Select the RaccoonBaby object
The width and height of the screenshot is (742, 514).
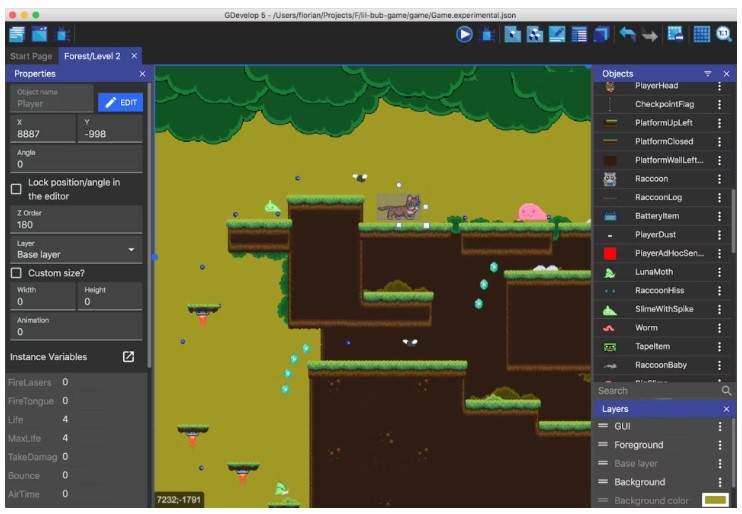click(x=662, y=365)
